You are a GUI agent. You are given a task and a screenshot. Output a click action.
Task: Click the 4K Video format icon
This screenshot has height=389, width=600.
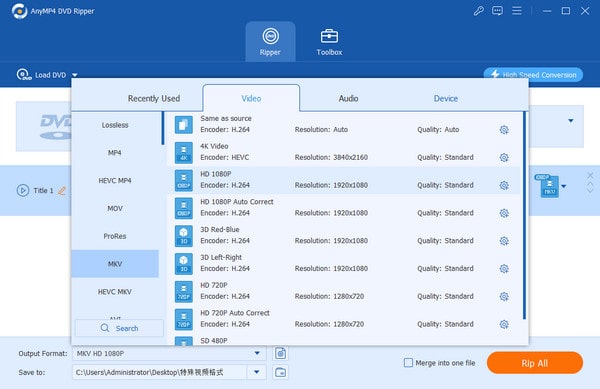[x=184, y=153]
